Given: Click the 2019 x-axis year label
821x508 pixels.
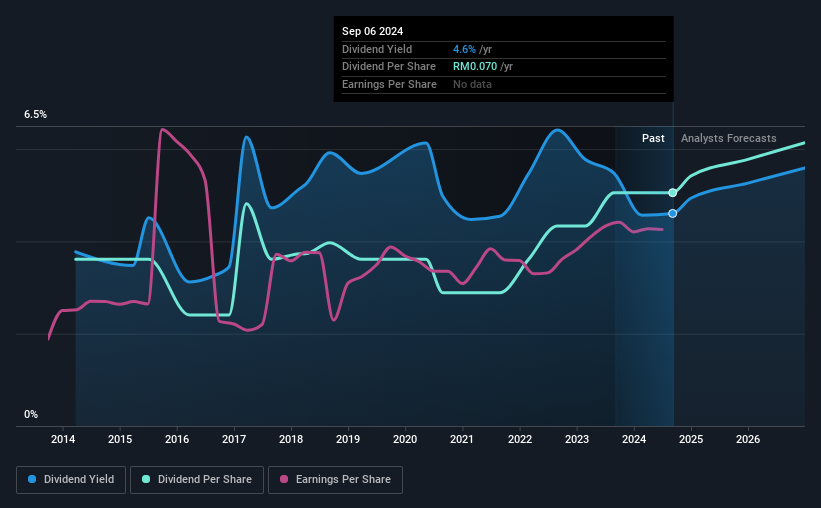Looking at the screenshot, I should pos(348,439).
